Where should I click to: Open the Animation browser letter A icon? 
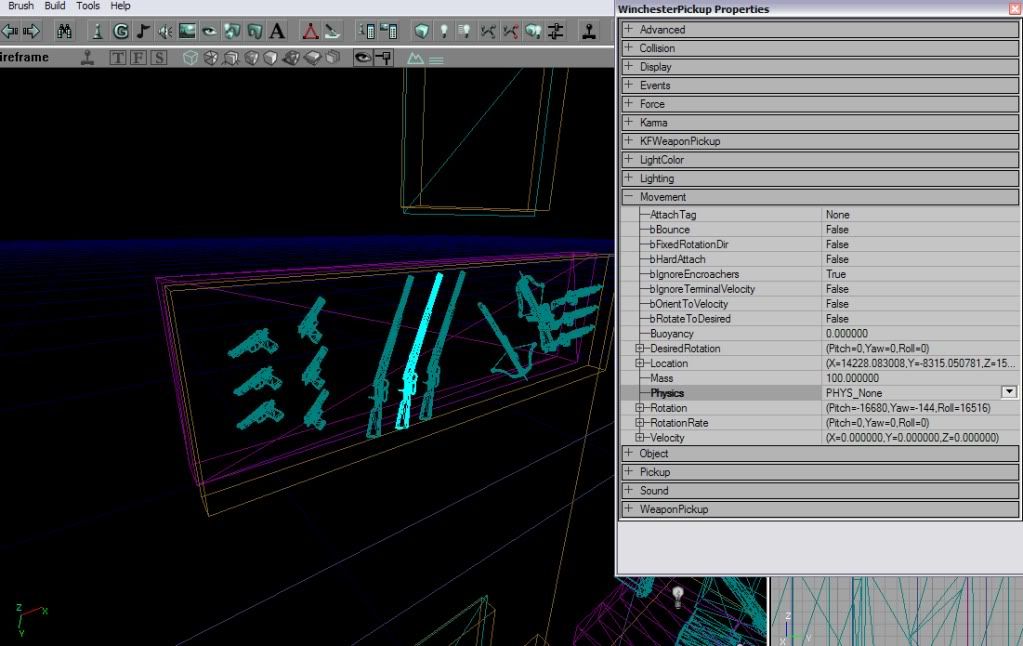[276, 31]
